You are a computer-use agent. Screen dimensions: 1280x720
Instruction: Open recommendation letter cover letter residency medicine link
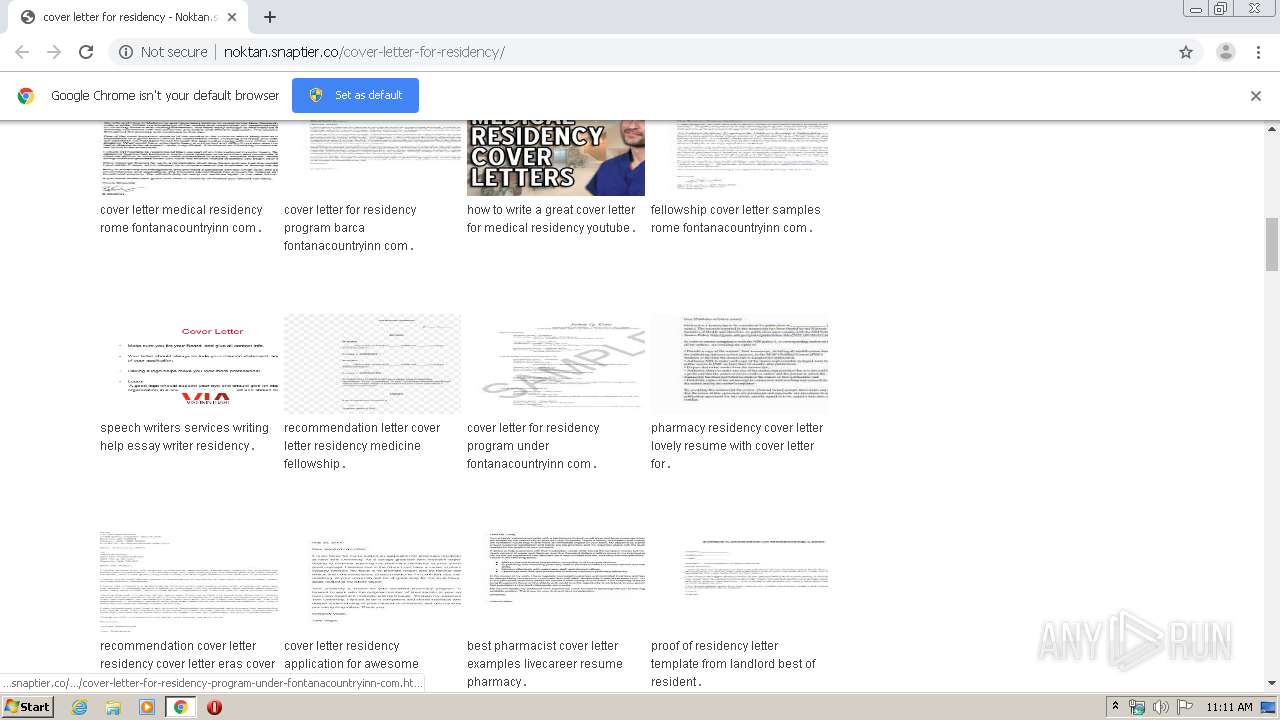pyautogui.click(x=362, y=446)
